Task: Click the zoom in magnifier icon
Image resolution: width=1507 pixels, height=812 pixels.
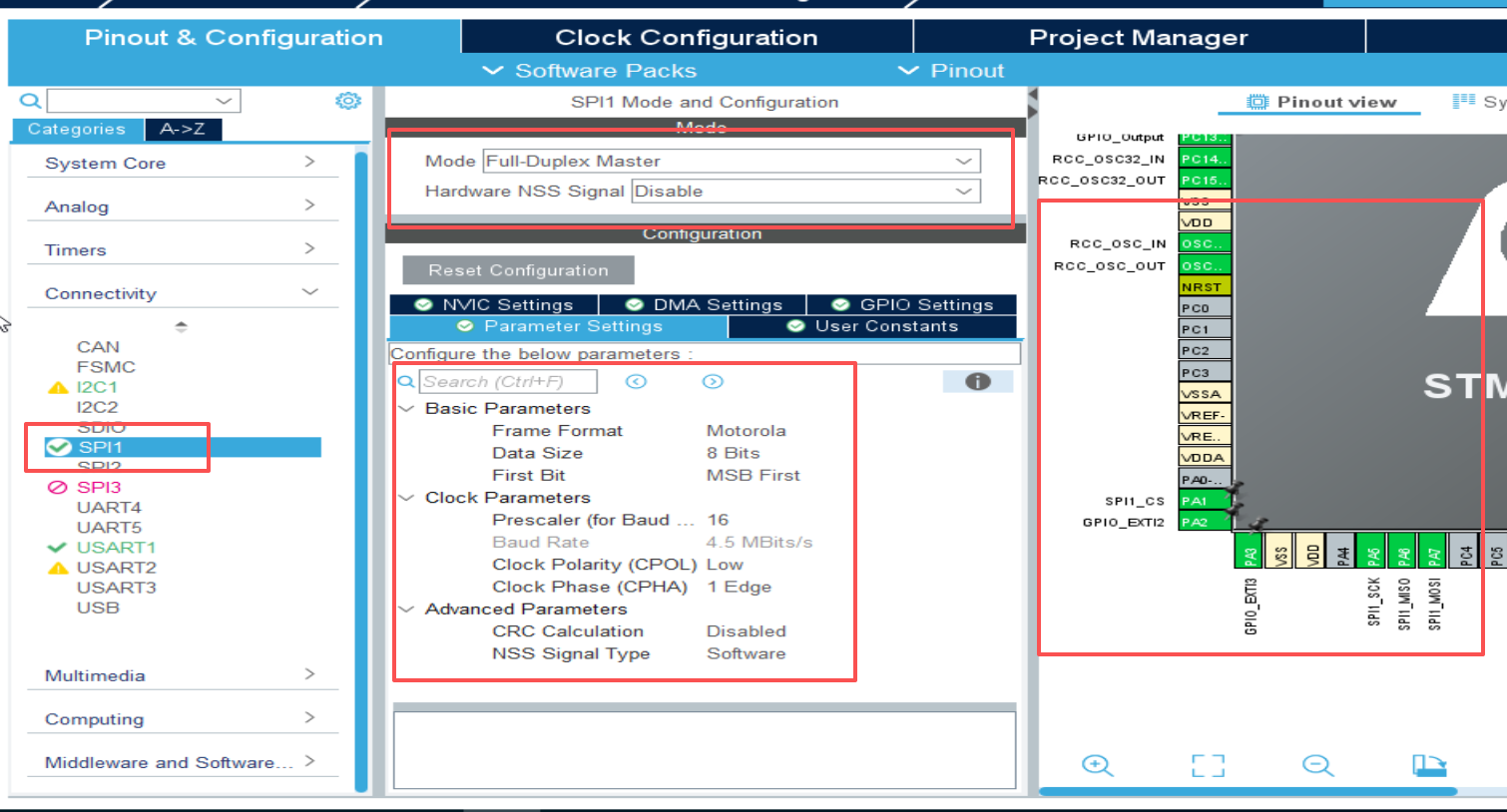Action: 1097,765
